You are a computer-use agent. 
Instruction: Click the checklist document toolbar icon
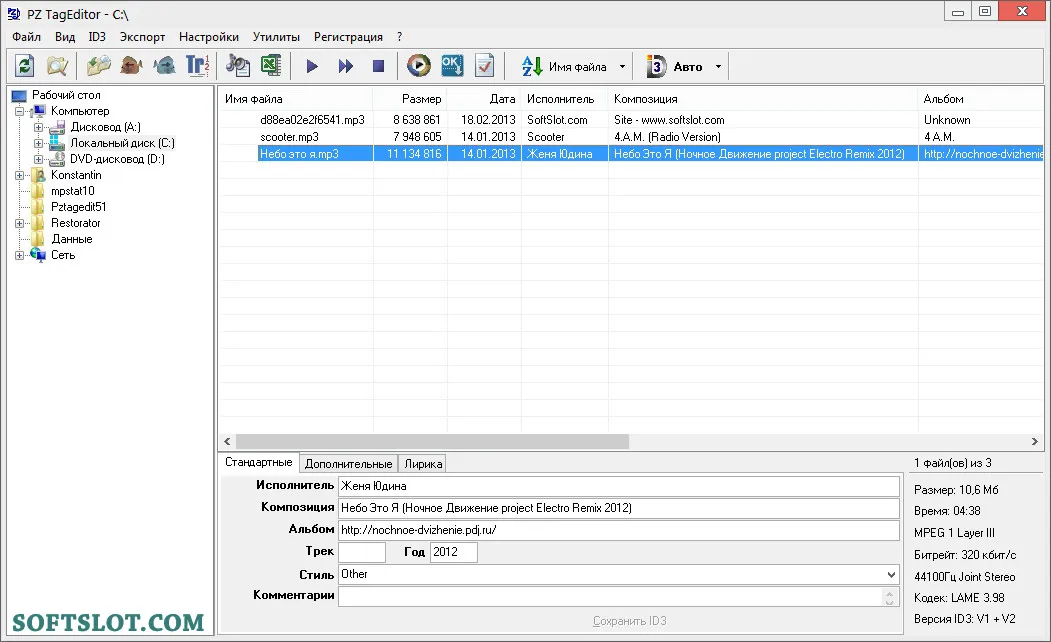point(484,66)
